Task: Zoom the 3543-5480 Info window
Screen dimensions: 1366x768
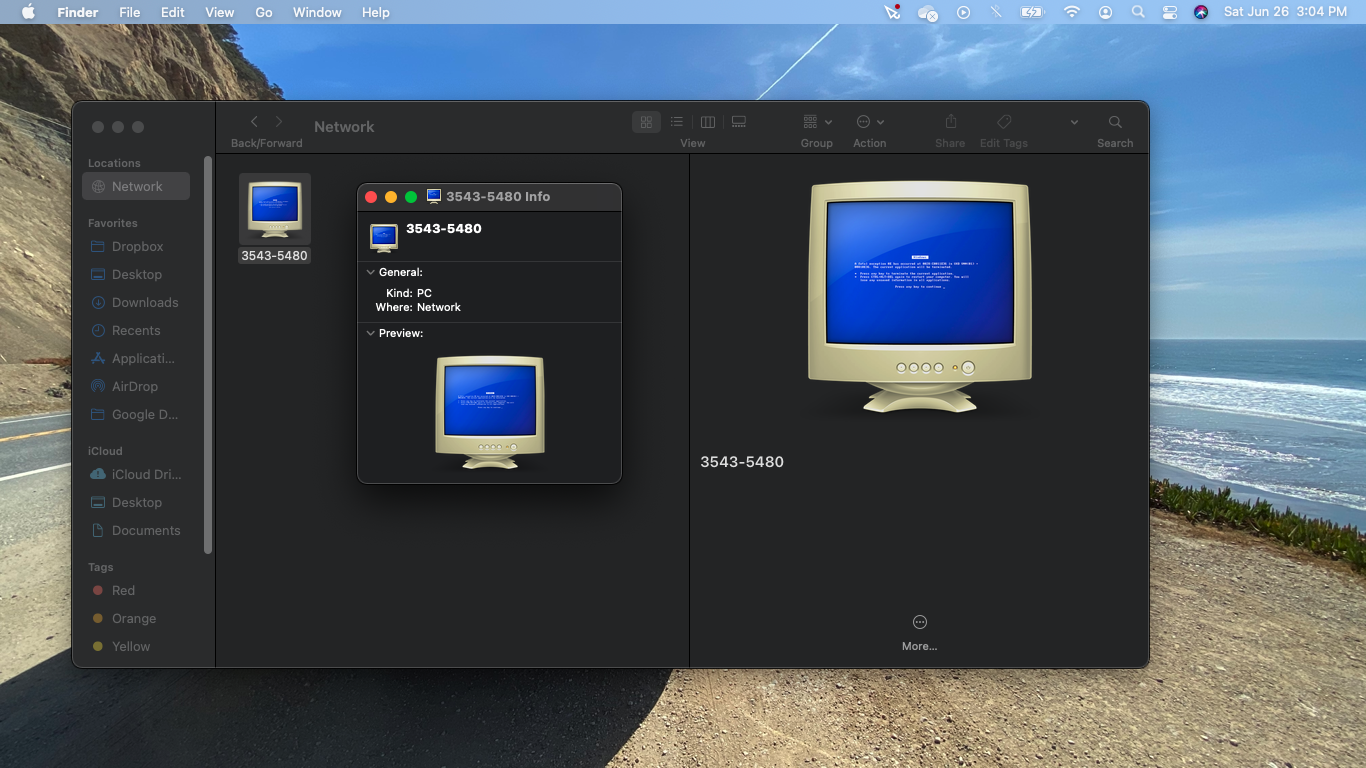Action: click(411, 197)
